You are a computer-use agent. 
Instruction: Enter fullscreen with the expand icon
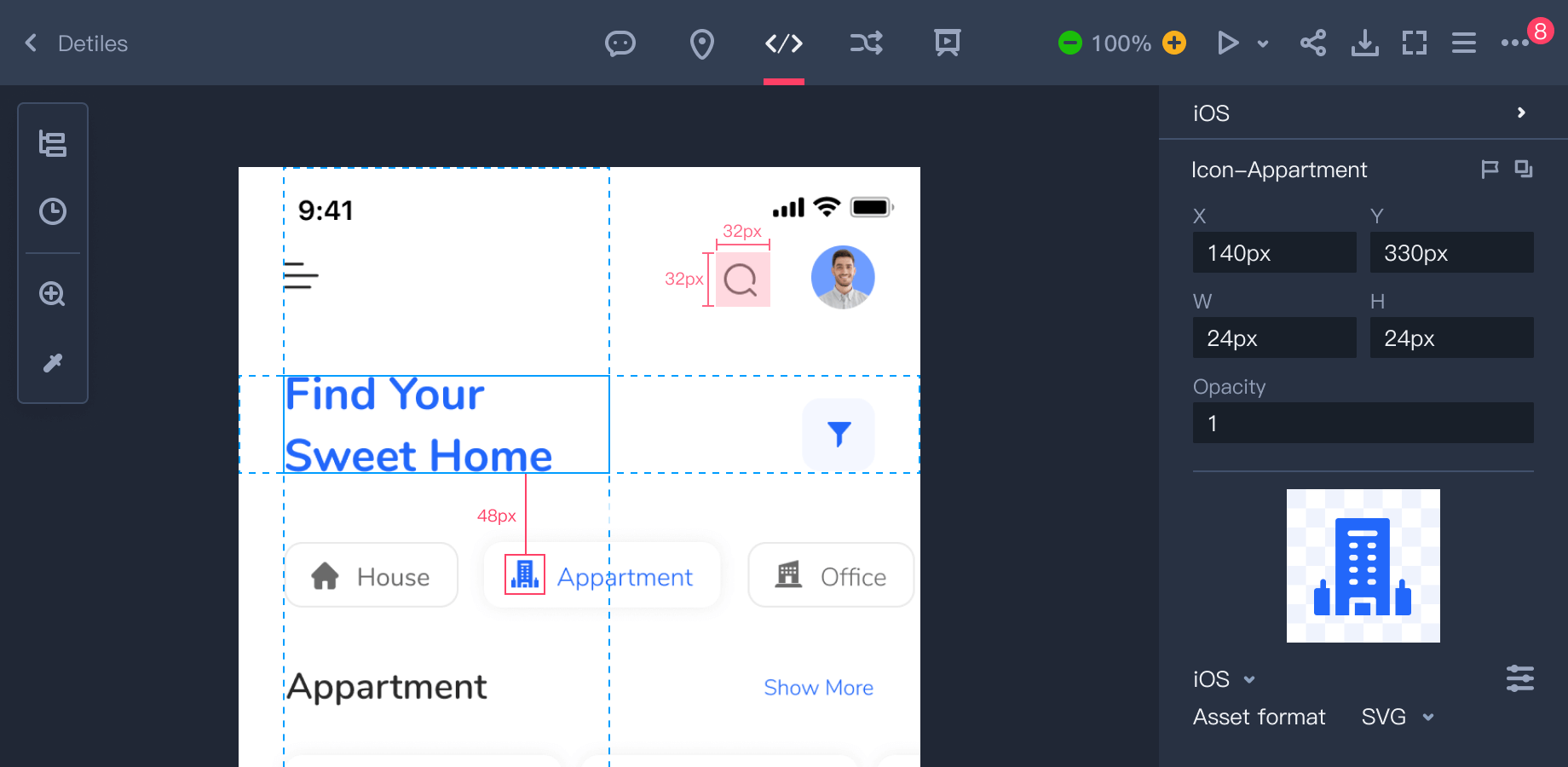pyautogui.click(x=1415, y=43)
